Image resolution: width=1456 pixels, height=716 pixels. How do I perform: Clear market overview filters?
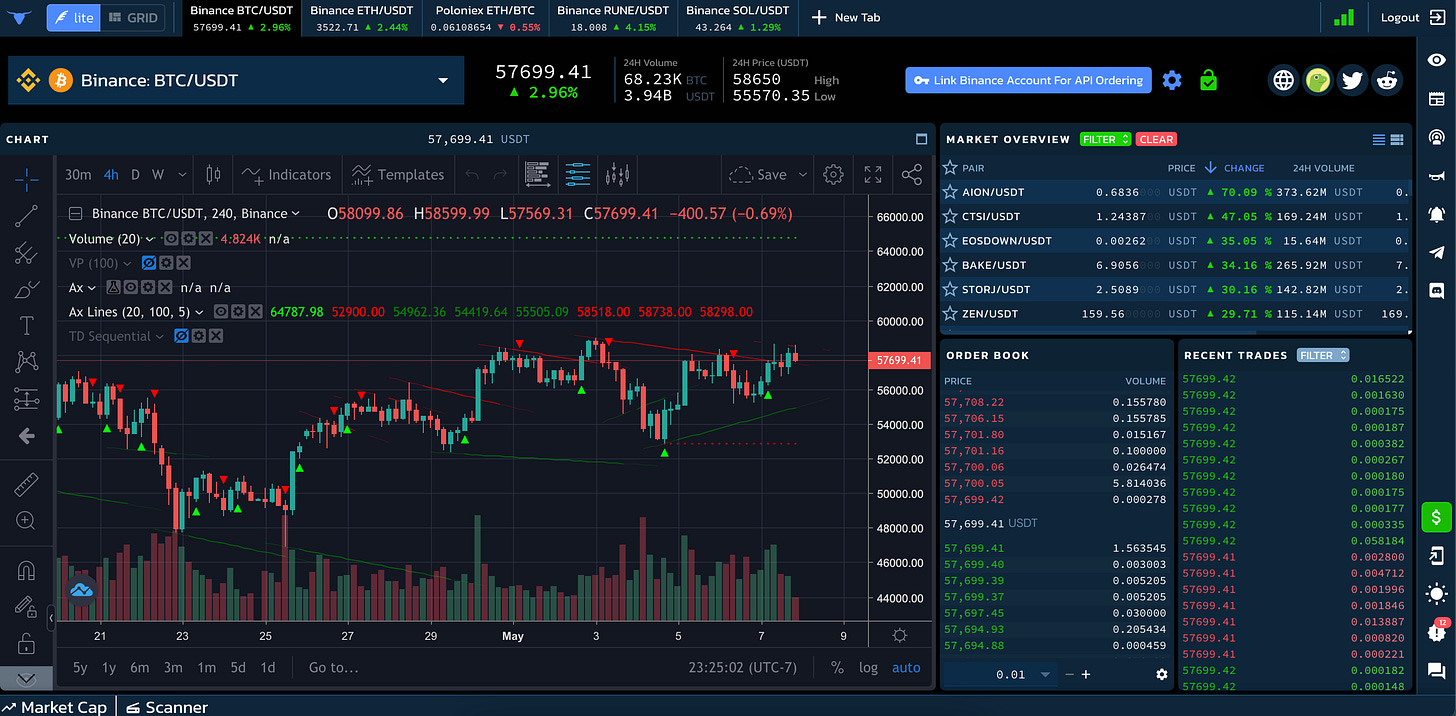(1156, 139)
